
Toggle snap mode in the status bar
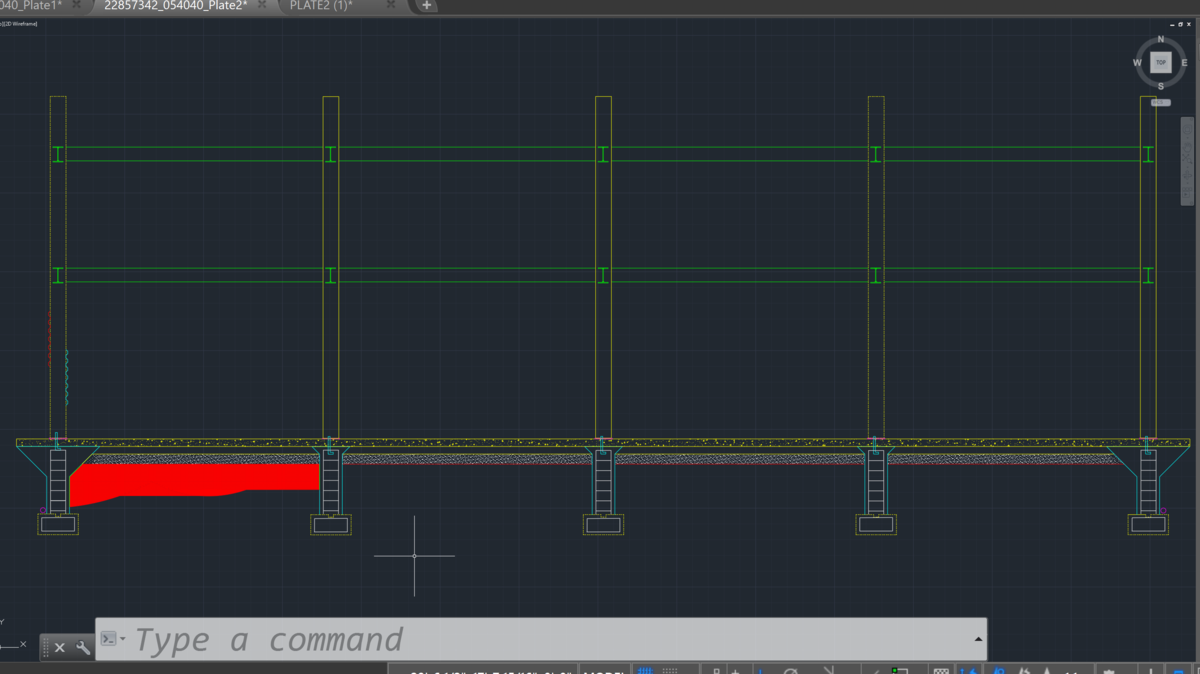click(670, 671)
